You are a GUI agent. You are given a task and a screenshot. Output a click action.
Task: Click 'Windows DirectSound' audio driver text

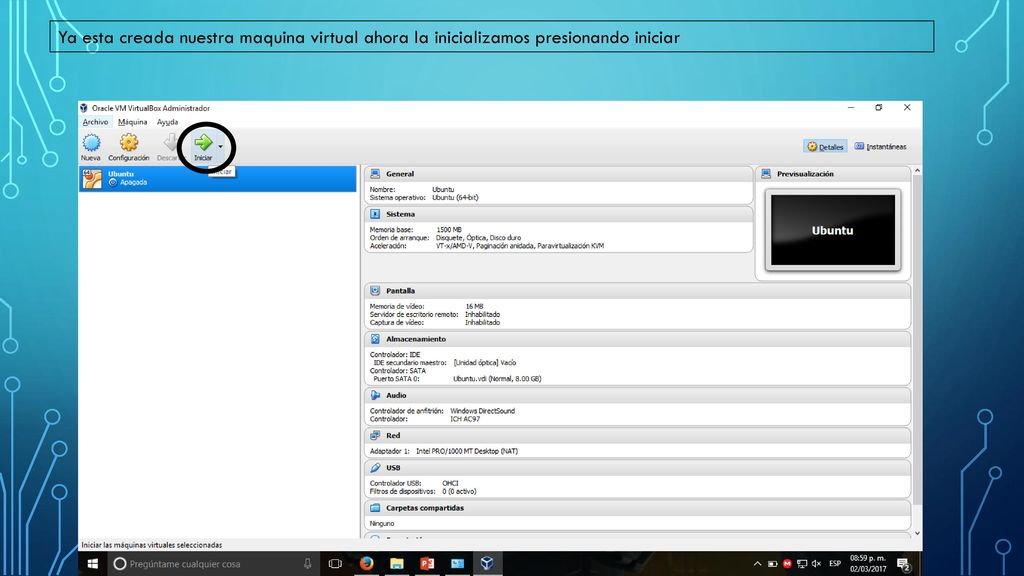coord(483,411)
